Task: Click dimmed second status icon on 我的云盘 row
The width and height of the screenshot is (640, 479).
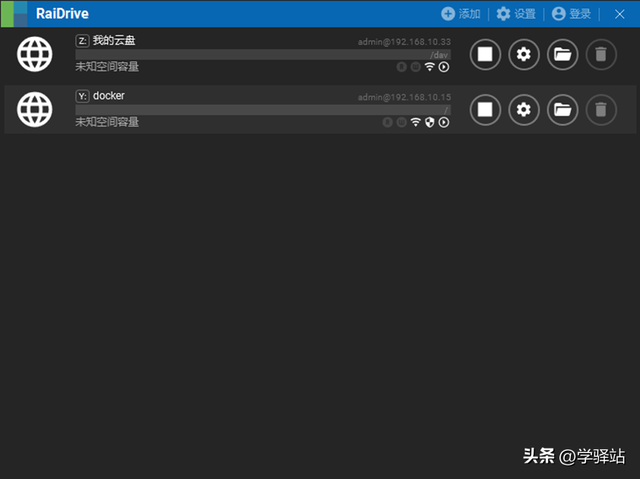Action: click(x=416, y=67)
